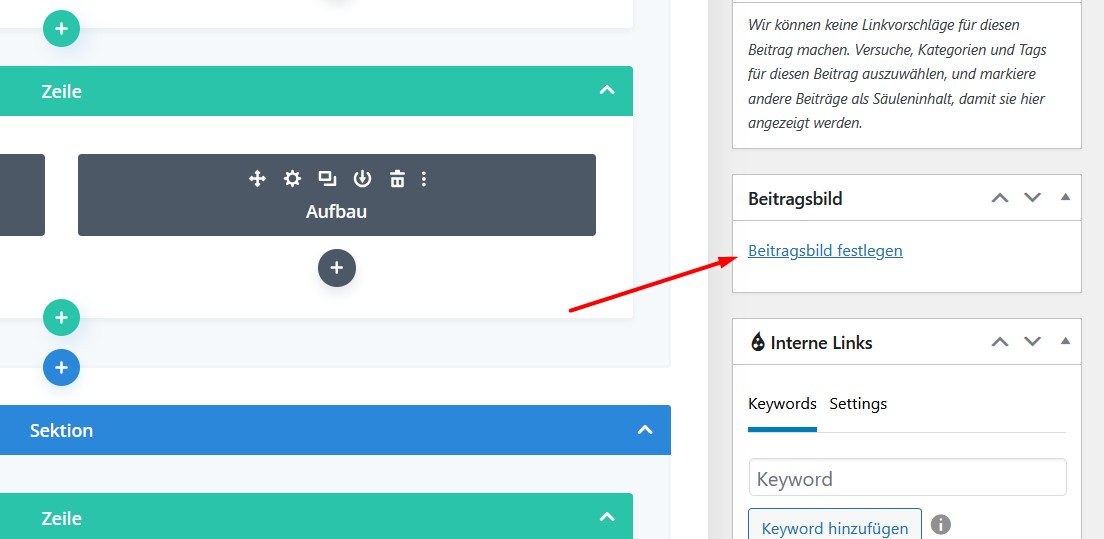Toggle the Beitragsbild panel triangle

[1065, 198]
